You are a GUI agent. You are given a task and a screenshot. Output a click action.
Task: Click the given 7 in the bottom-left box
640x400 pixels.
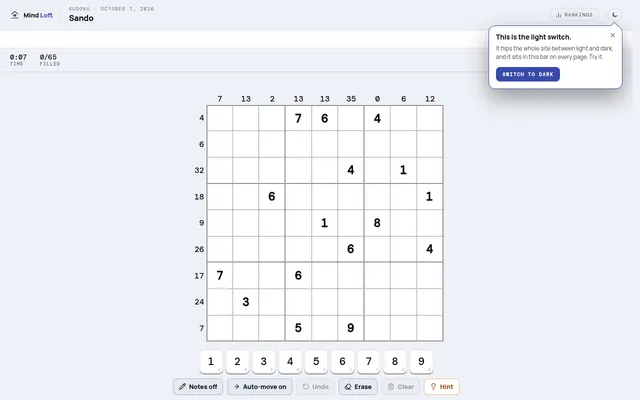click(220, 276)
